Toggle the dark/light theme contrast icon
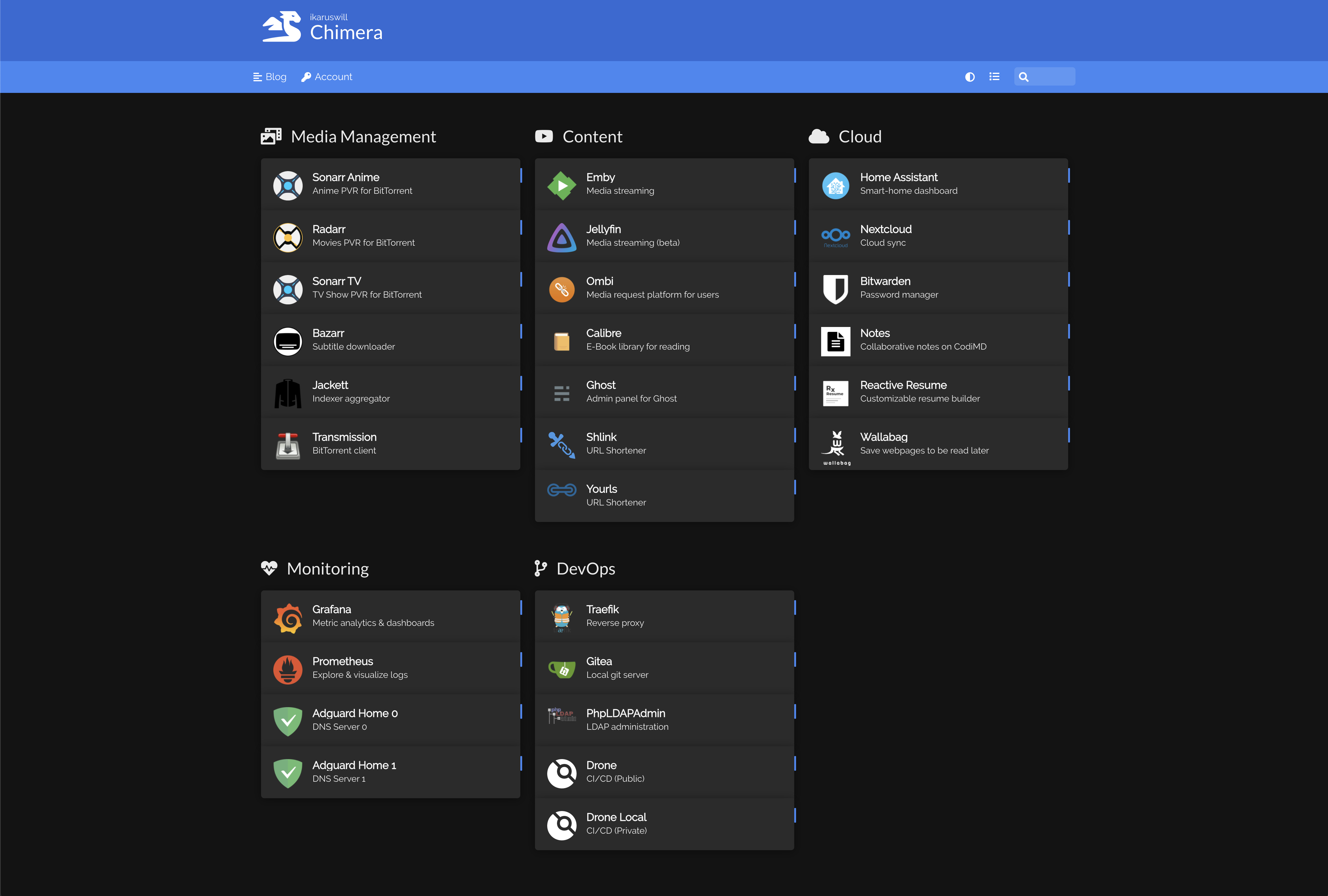 point(970,76)
